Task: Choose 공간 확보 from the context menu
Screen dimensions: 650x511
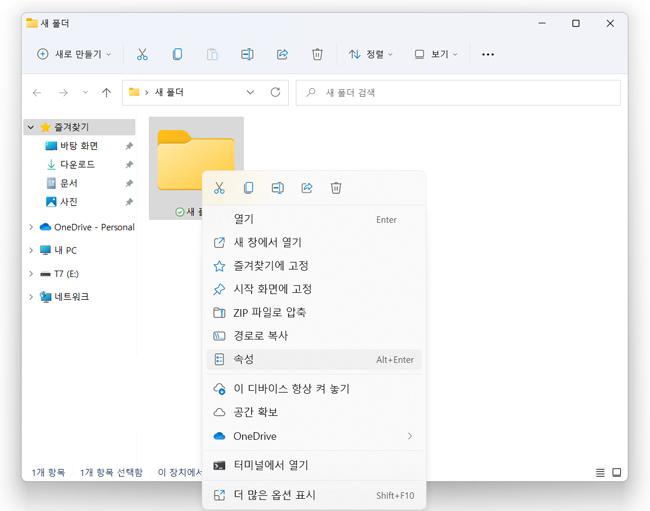Action: point(314,412)
